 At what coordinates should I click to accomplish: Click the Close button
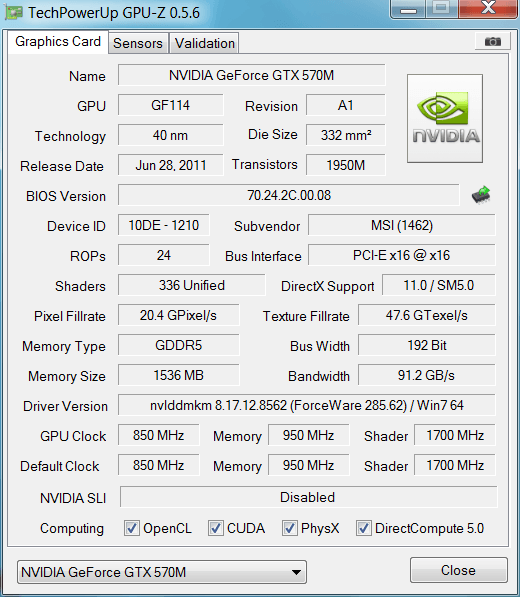(x=459, y=570)
